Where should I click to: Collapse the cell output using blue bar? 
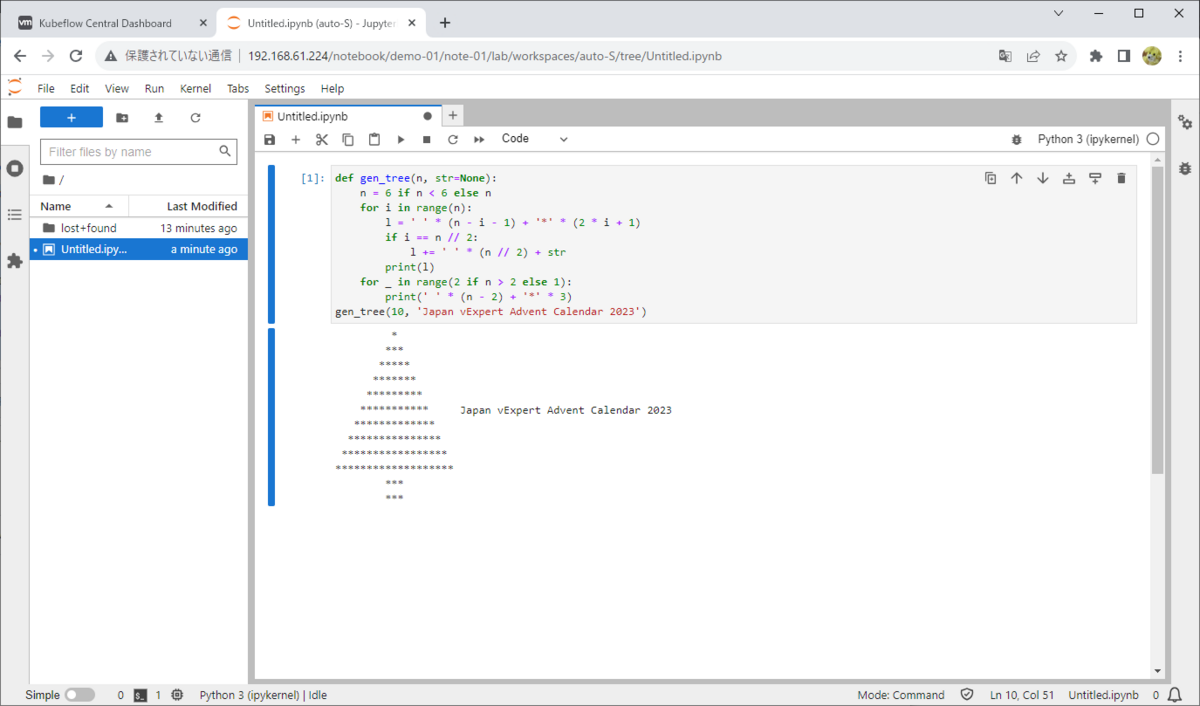tap(271, 417)
